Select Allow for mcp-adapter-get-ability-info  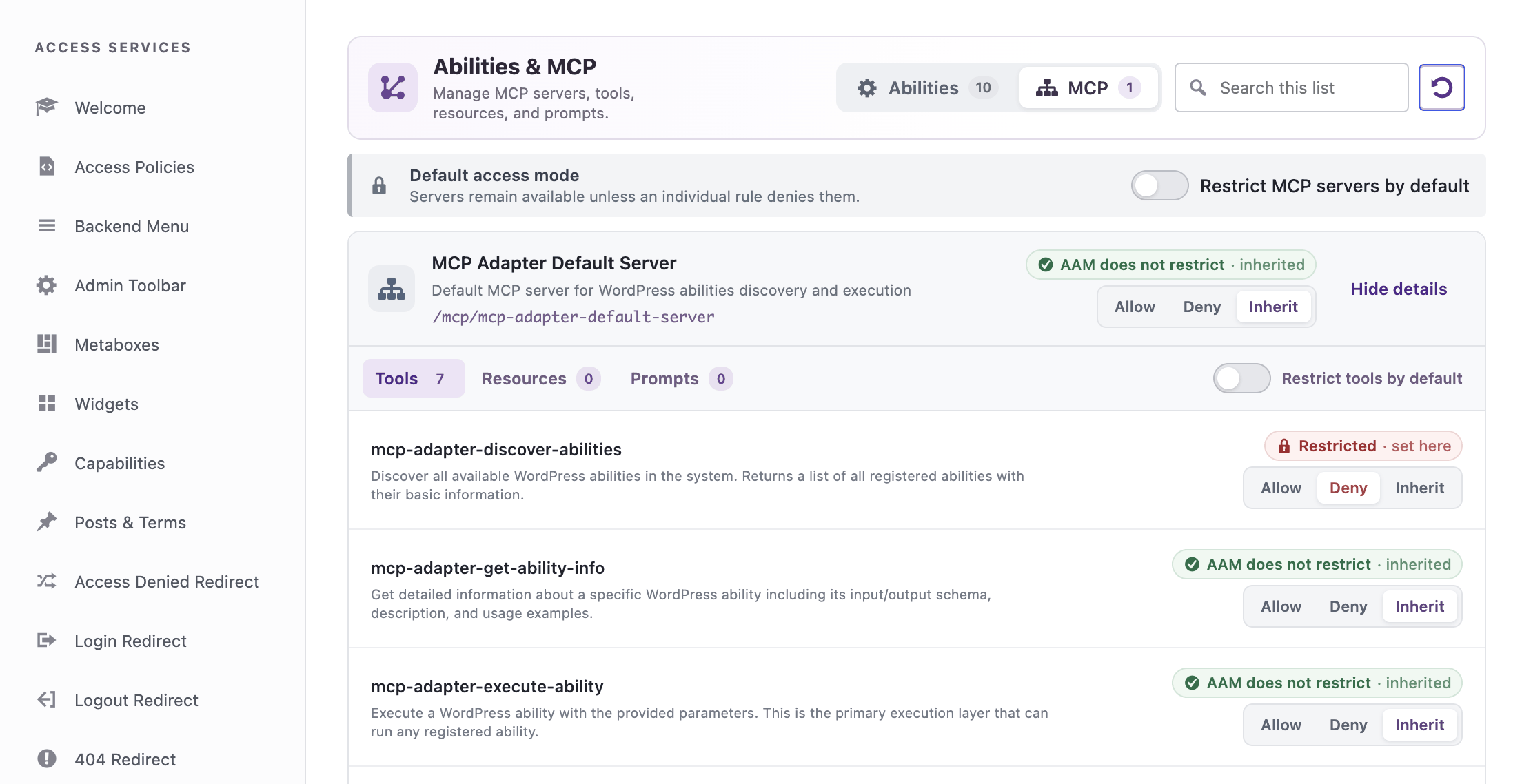point(1281,607)
